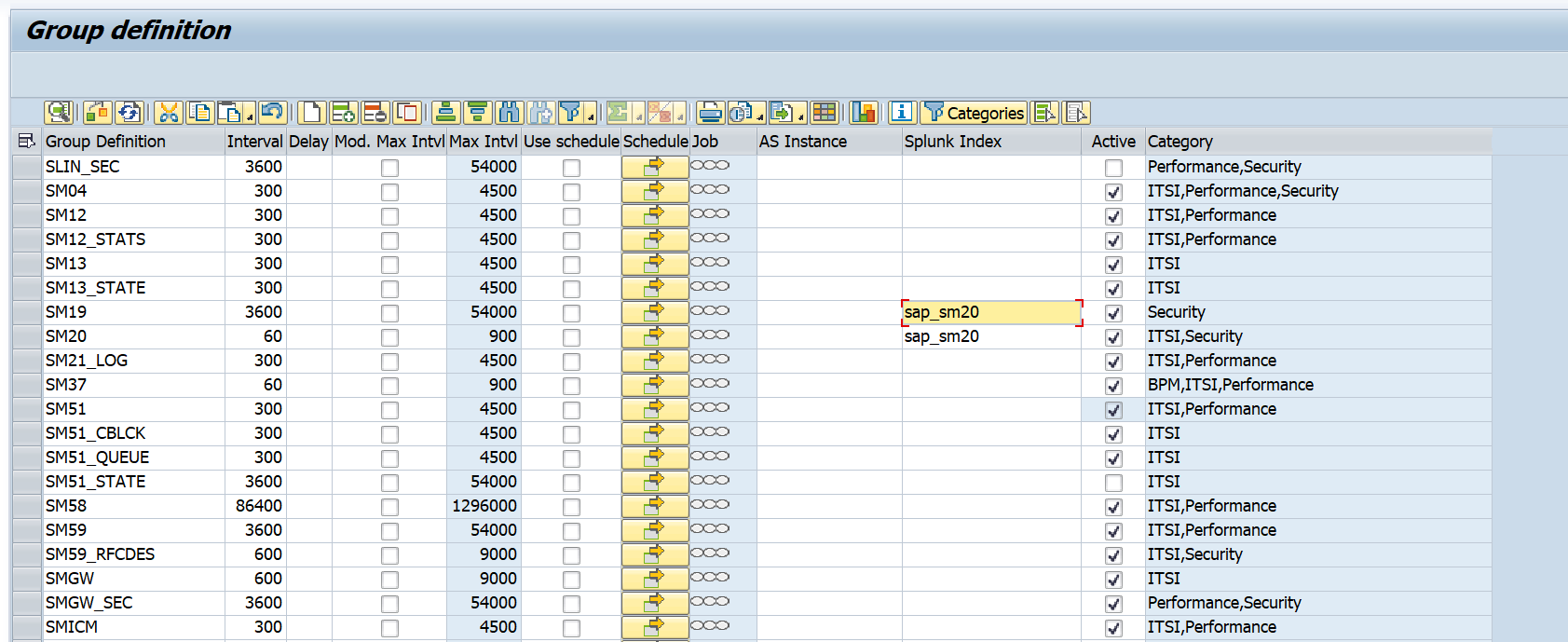Click the Insert Row icon
Viewport: 1568px width, 642px height.
coord(343,113)
